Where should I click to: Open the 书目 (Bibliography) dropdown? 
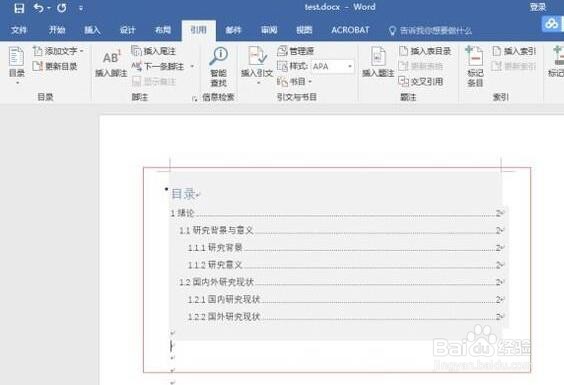pos(294,82)
